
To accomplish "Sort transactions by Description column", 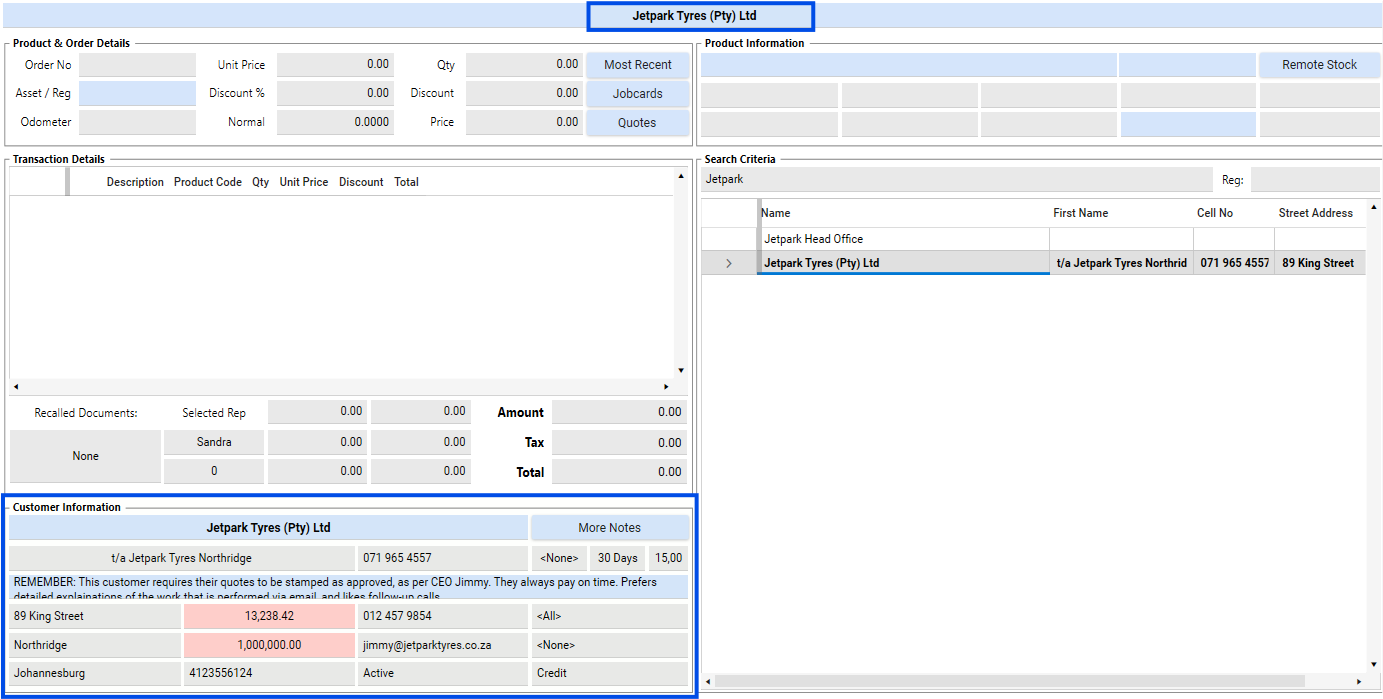I will pos(135,182).
